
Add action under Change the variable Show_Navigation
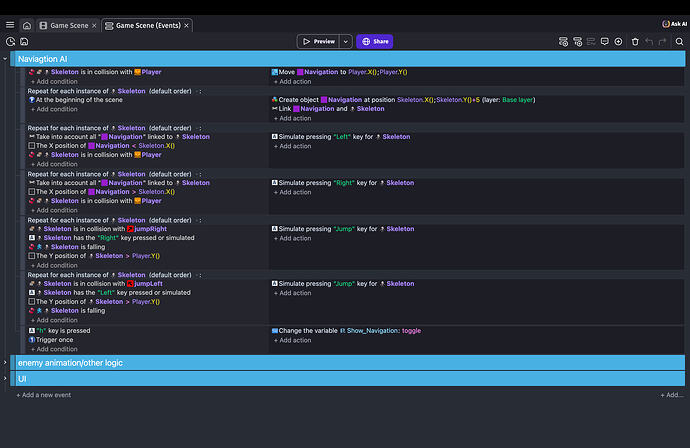[292, 340]
